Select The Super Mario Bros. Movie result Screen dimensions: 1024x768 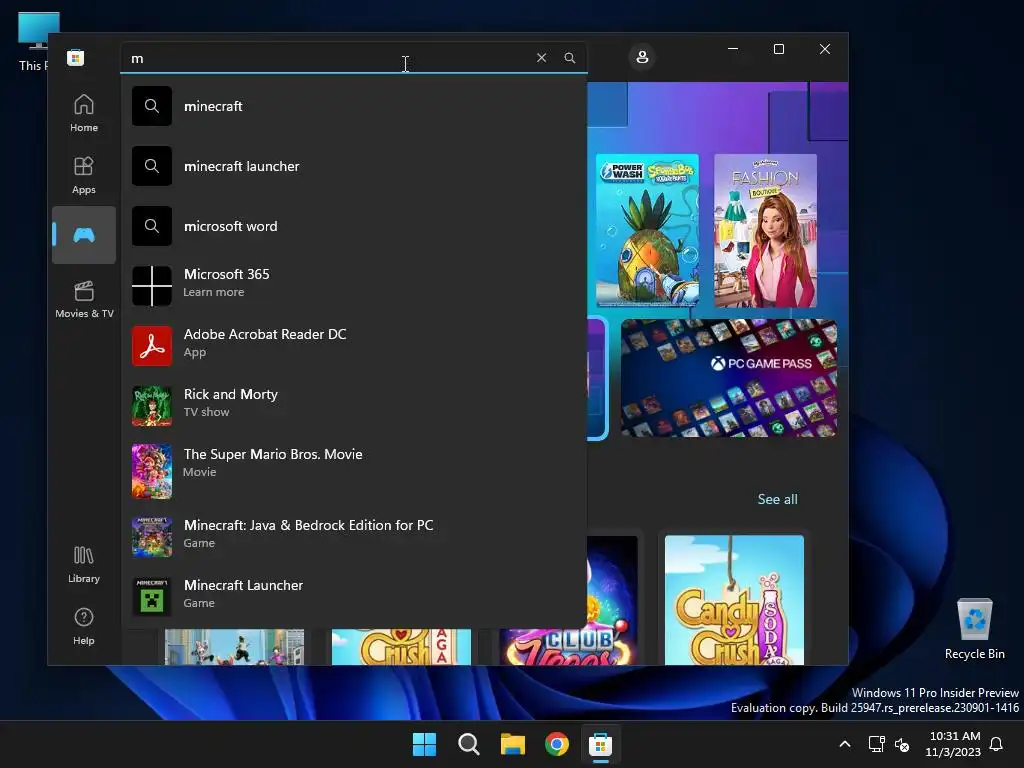point(353,472)
